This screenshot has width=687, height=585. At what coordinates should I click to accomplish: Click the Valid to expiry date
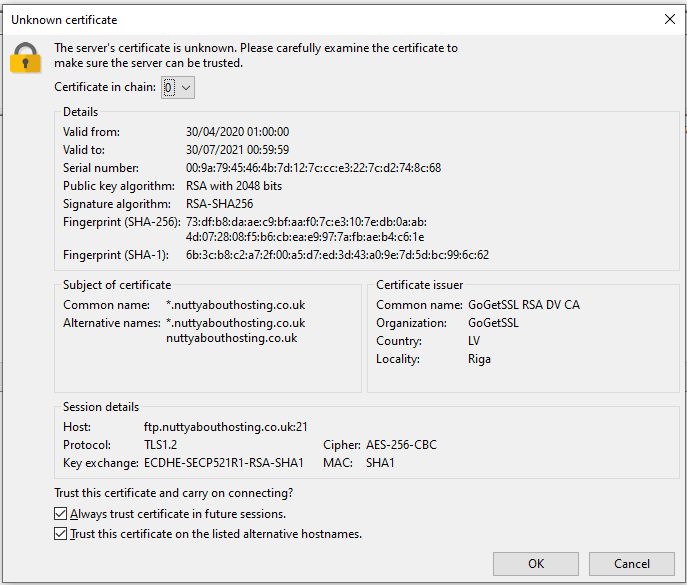click(237, 150)
